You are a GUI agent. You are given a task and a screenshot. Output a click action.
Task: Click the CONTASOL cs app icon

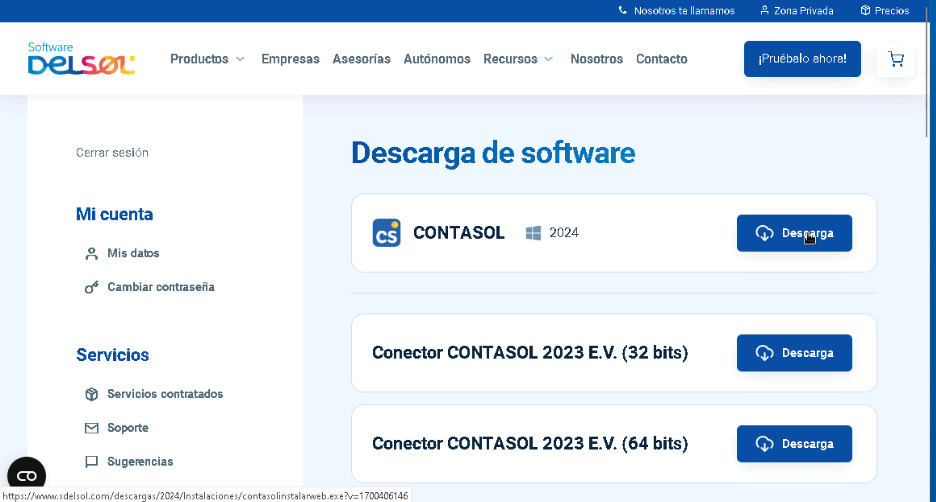point(386,233)
